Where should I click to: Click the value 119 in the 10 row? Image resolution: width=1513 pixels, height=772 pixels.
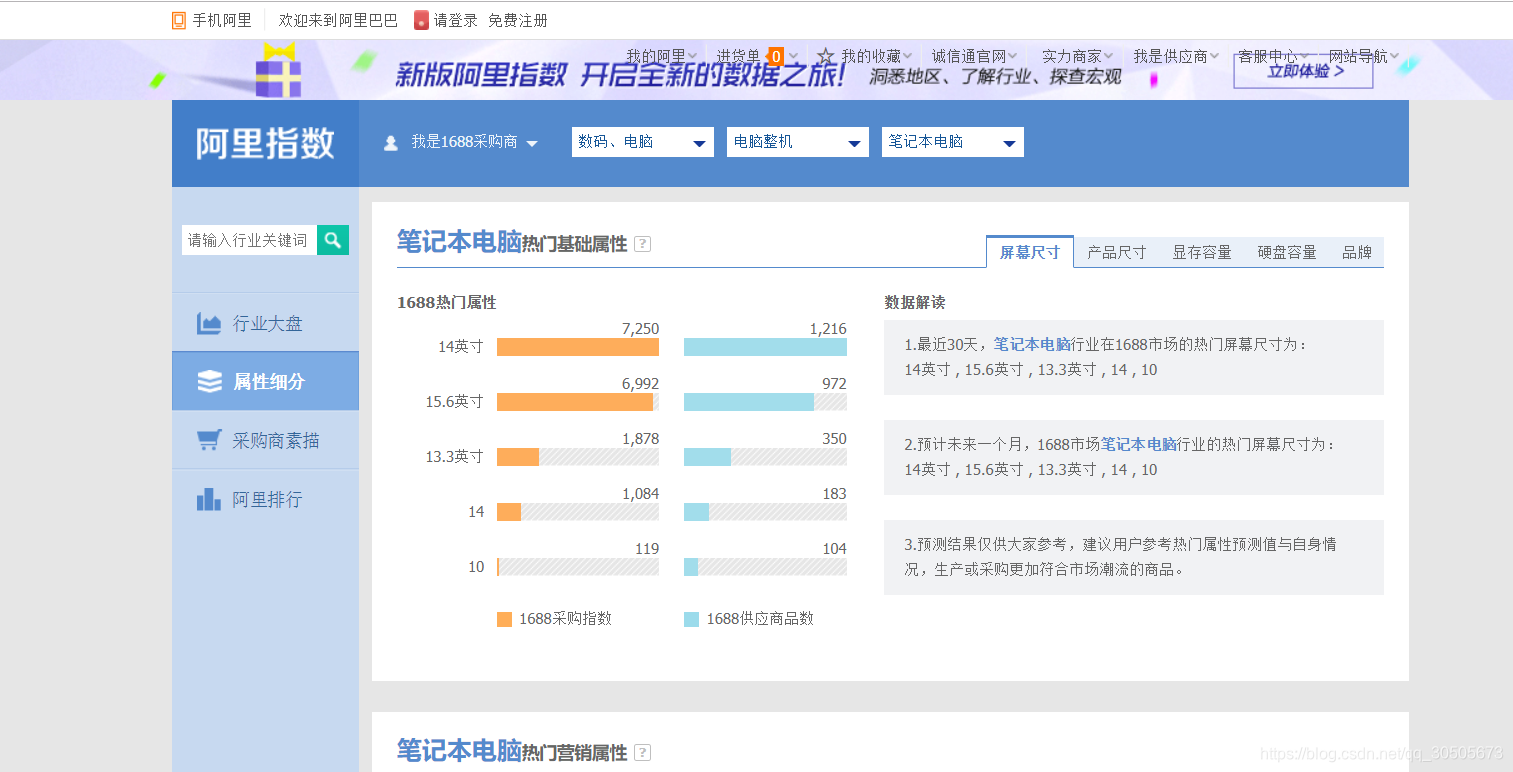(x=647, y=549)
